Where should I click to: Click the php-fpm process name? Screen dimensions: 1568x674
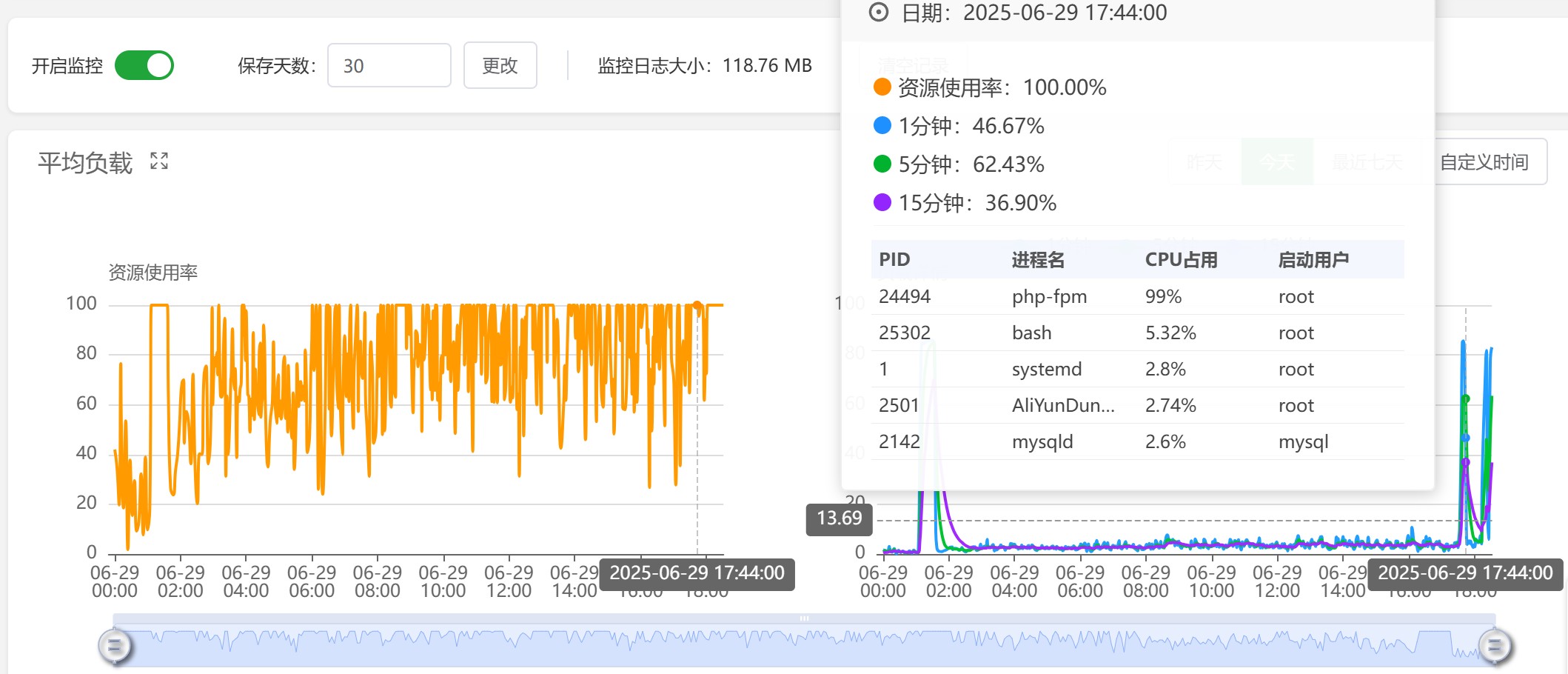pyautogui.click(x=1049, y=296)
